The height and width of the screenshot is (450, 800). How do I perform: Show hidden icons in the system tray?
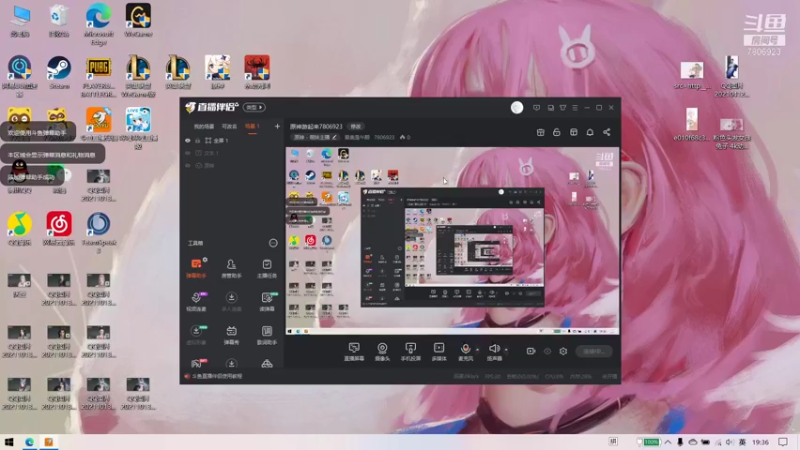668,442
